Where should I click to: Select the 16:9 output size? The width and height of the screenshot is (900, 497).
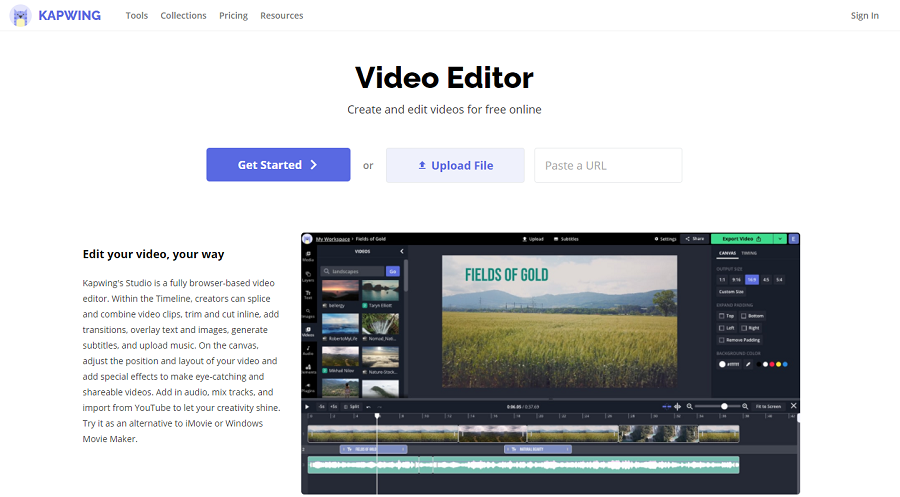click(751, 279)
